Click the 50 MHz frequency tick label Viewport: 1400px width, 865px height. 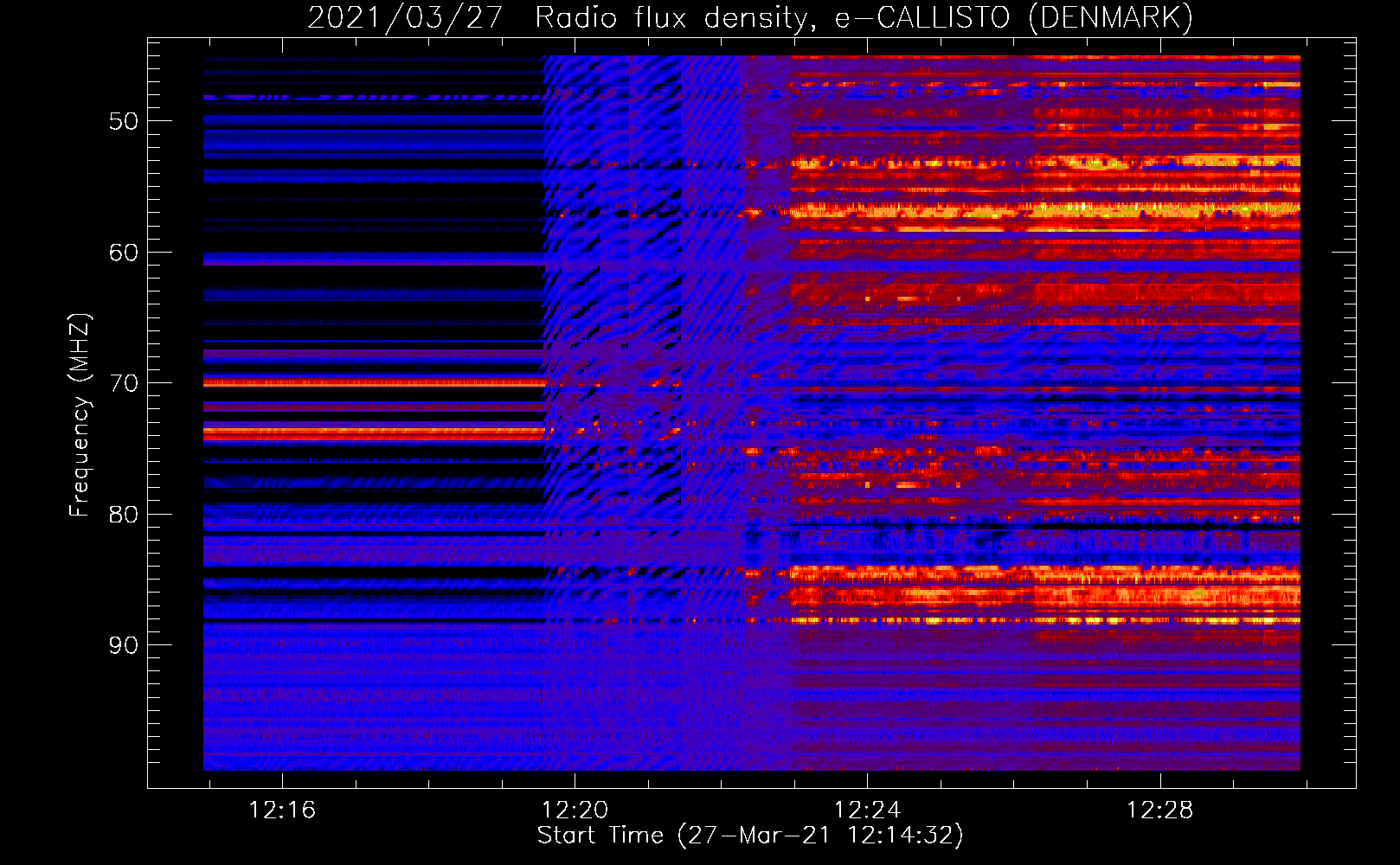[124, 121]
